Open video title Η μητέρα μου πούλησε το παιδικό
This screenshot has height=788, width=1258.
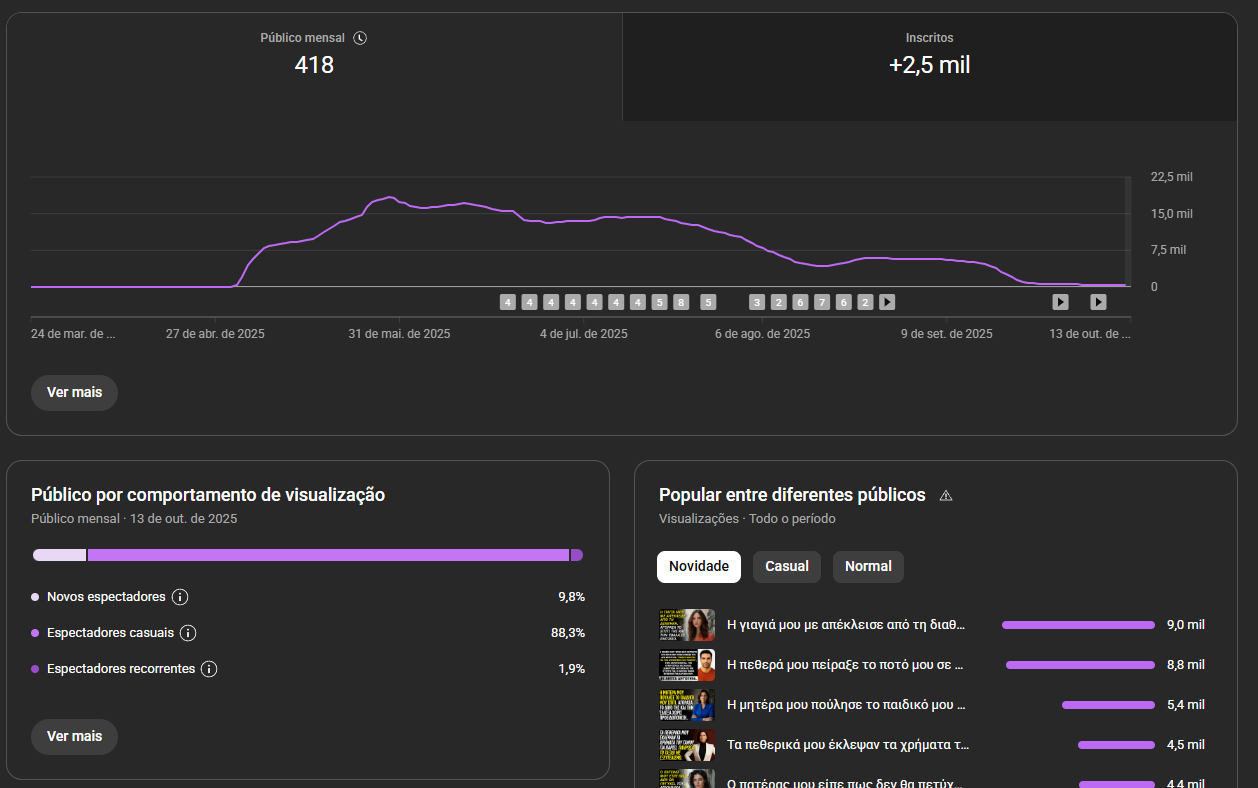(846, 705)
